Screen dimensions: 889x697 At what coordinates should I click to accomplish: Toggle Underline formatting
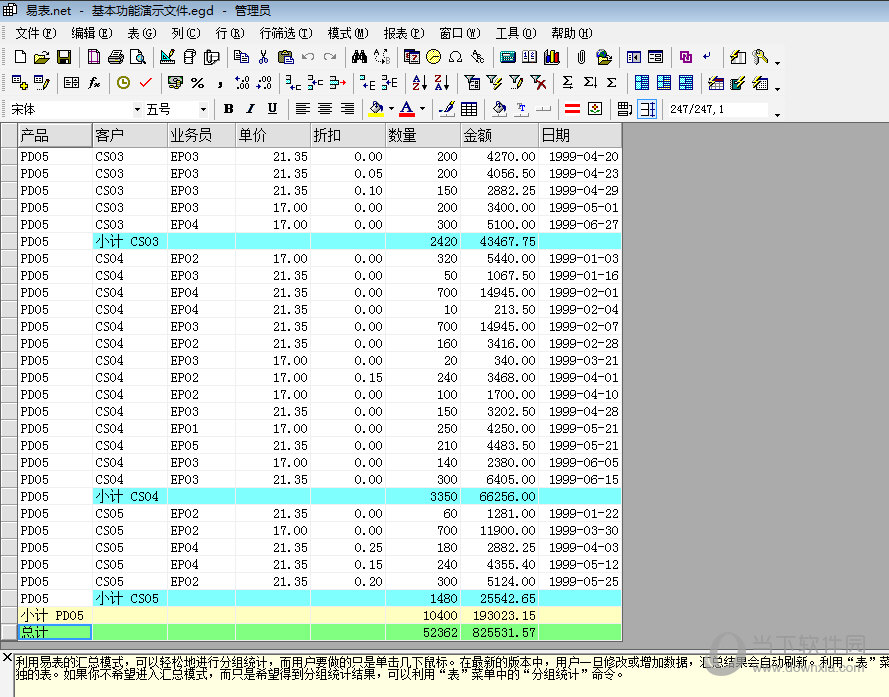coord(272,109)
